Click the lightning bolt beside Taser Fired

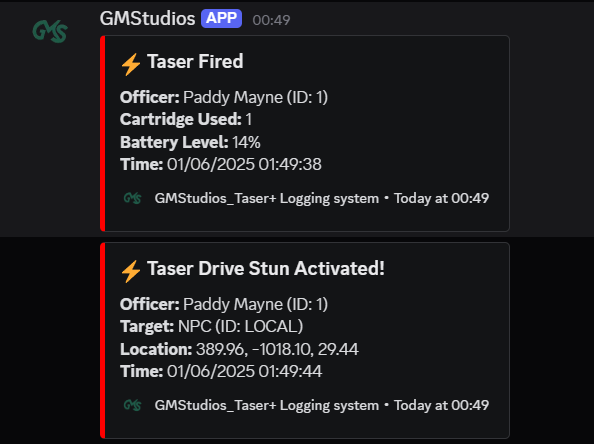(x=131, y=64)
